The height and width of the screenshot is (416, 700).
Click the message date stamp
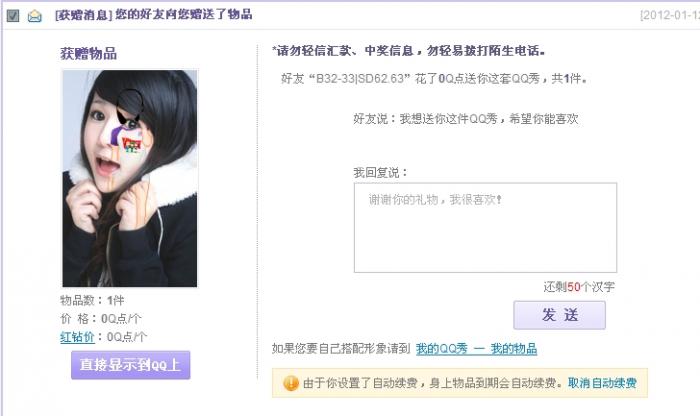click(x=670, y=15)
